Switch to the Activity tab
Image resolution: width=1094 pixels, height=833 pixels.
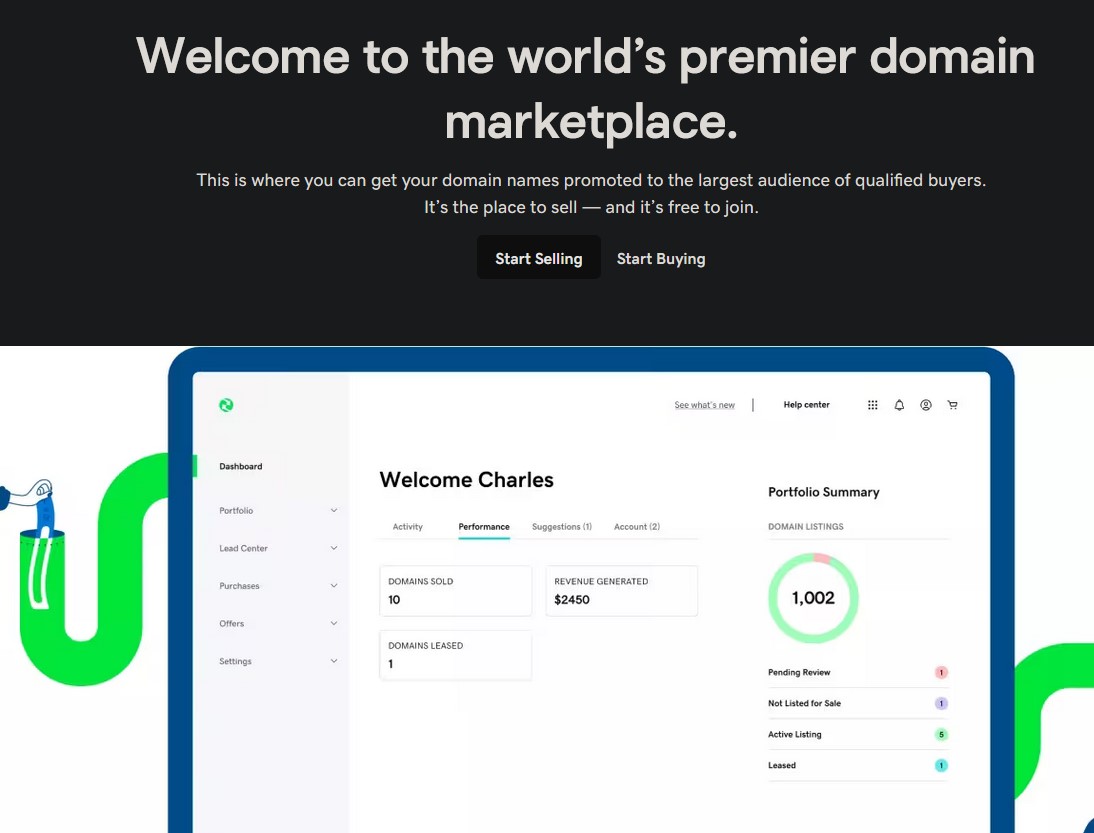click(x=407, y=527)
